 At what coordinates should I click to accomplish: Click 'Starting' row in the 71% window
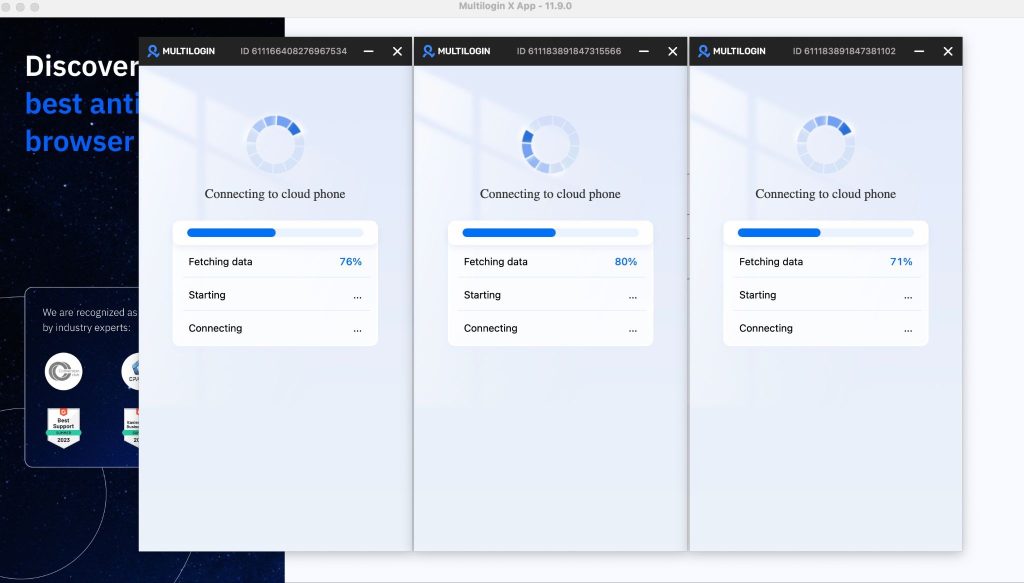(825, 295)
